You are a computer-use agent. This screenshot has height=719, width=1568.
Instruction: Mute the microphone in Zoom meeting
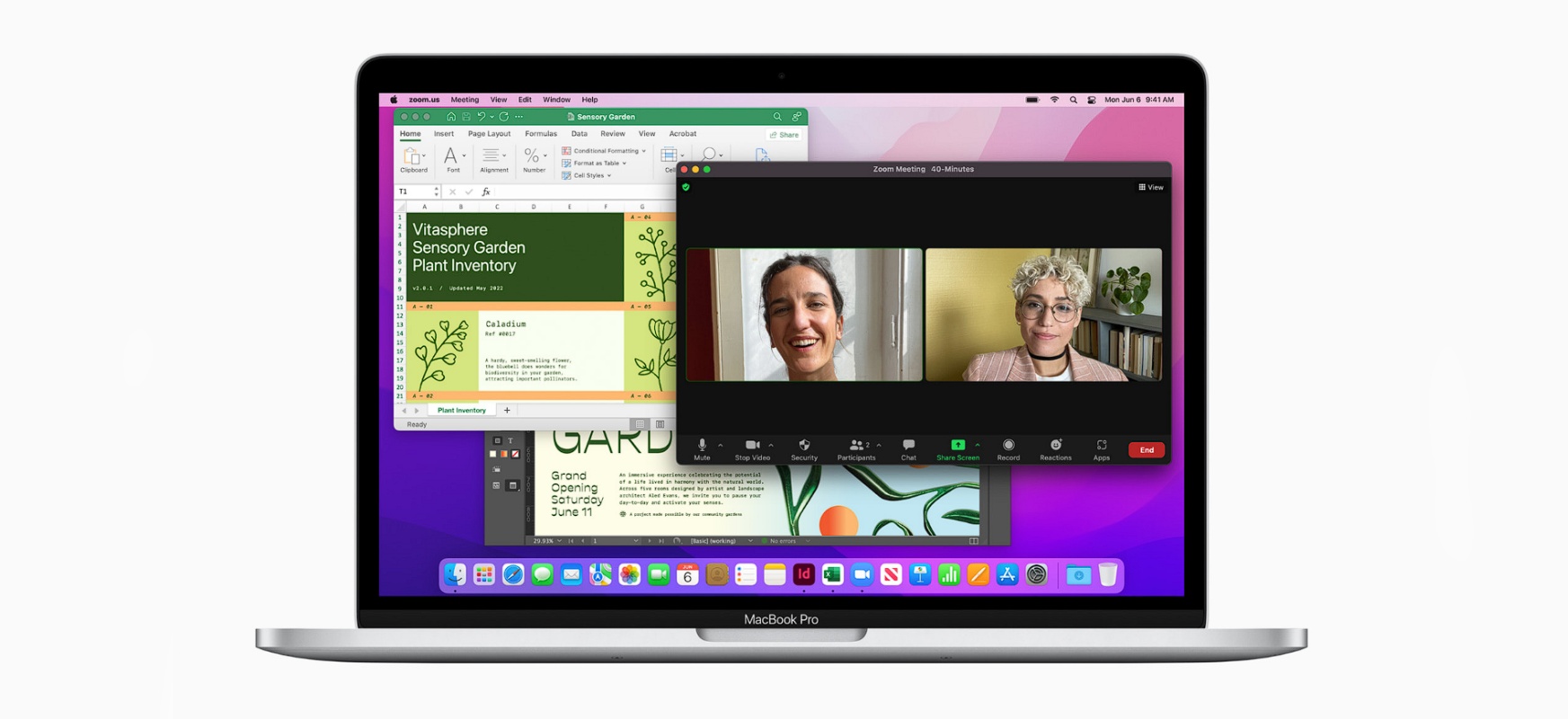702,449
